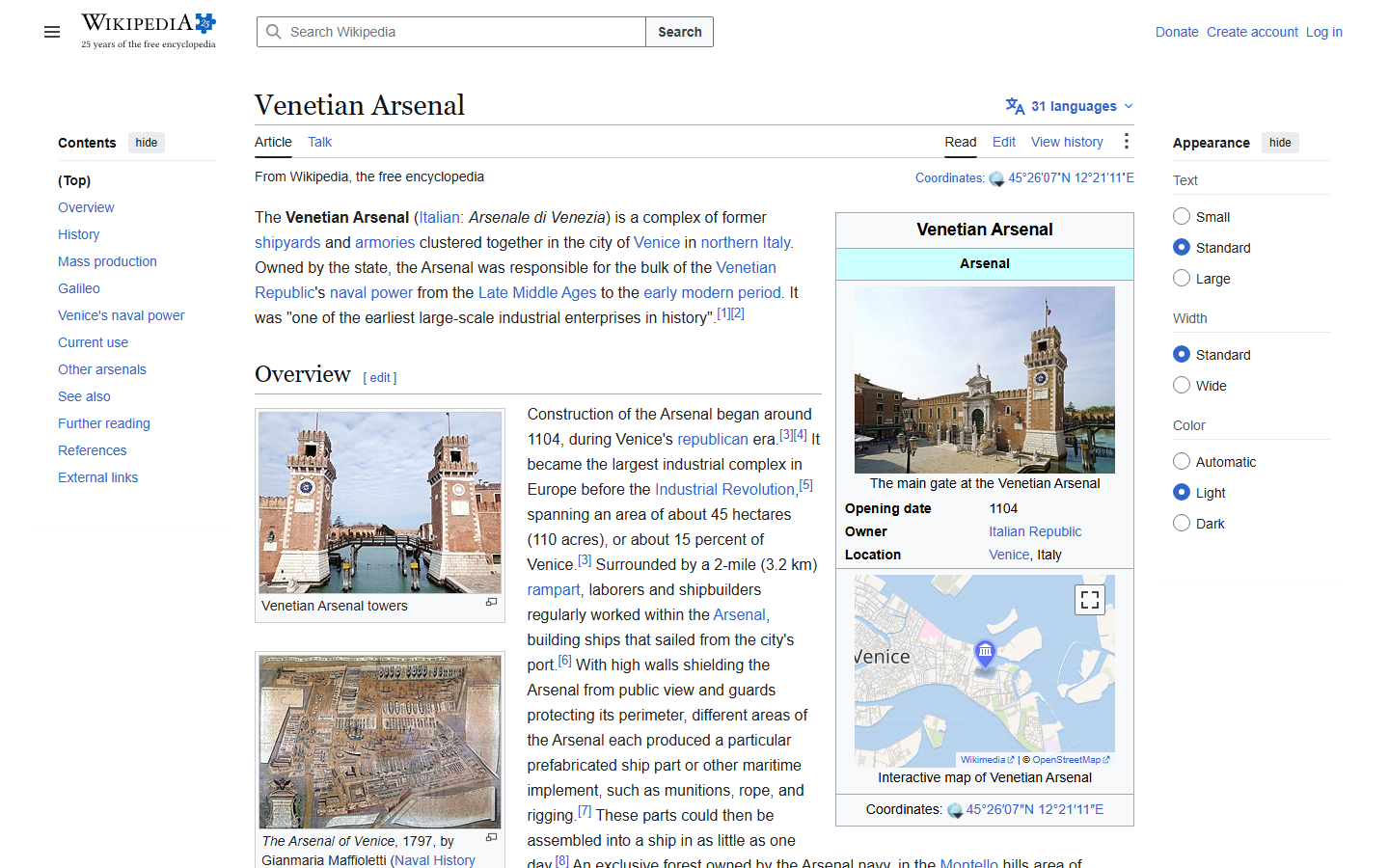Click the globe icon beside the top coordinates

(x=996, y=178)
